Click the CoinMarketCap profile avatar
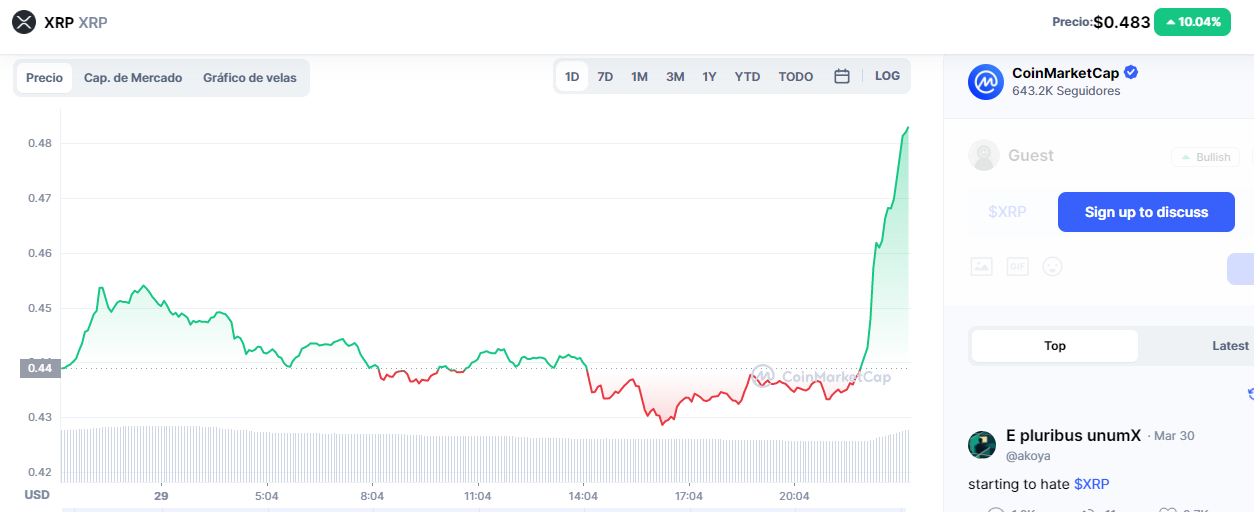 (x=985, y=81)
